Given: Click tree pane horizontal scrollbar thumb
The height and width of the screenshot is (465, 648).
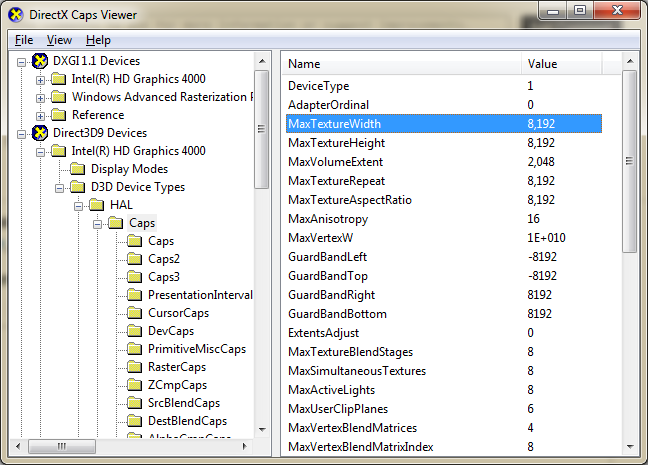Looking at the screenshot, I should [x=62, y=446].
